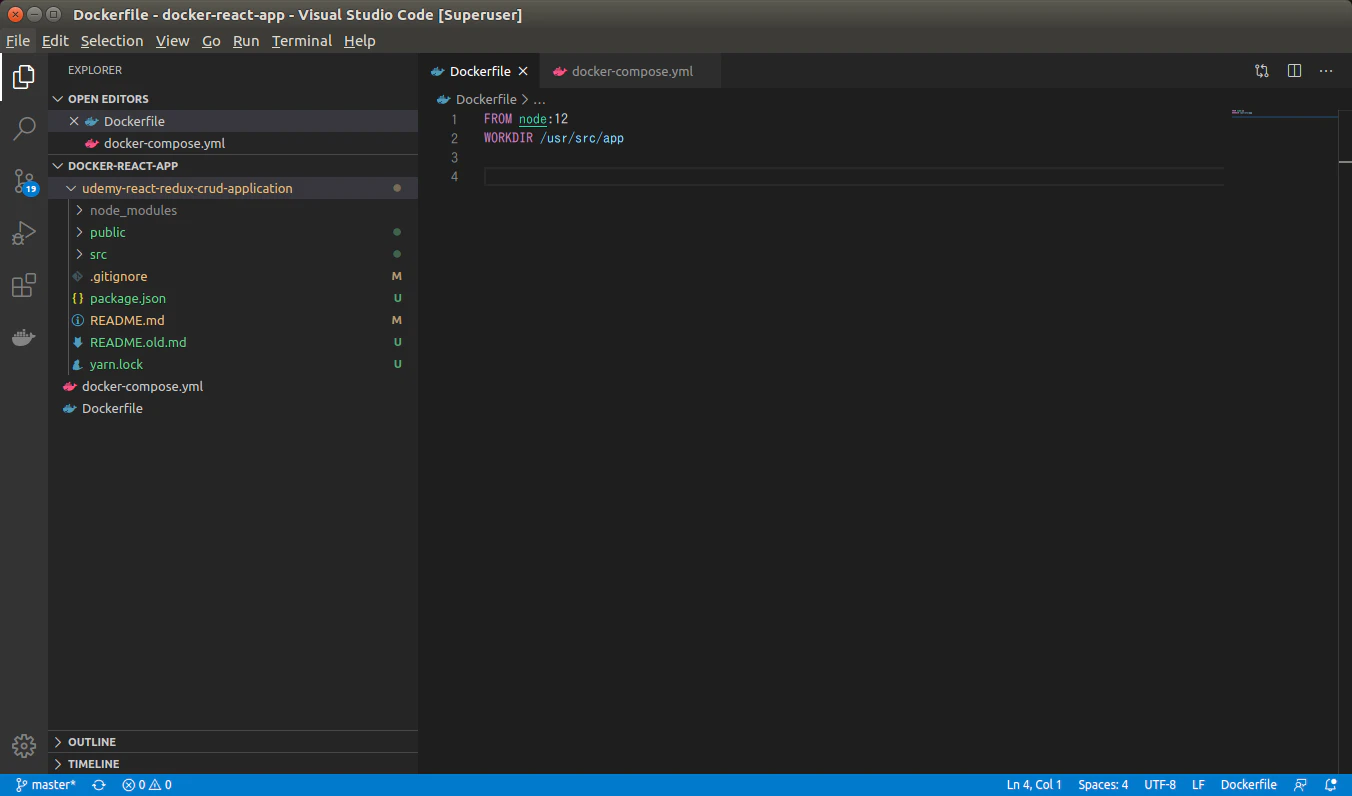
Task: Open the Explorer view in activity bar
Action: point(24,77)
